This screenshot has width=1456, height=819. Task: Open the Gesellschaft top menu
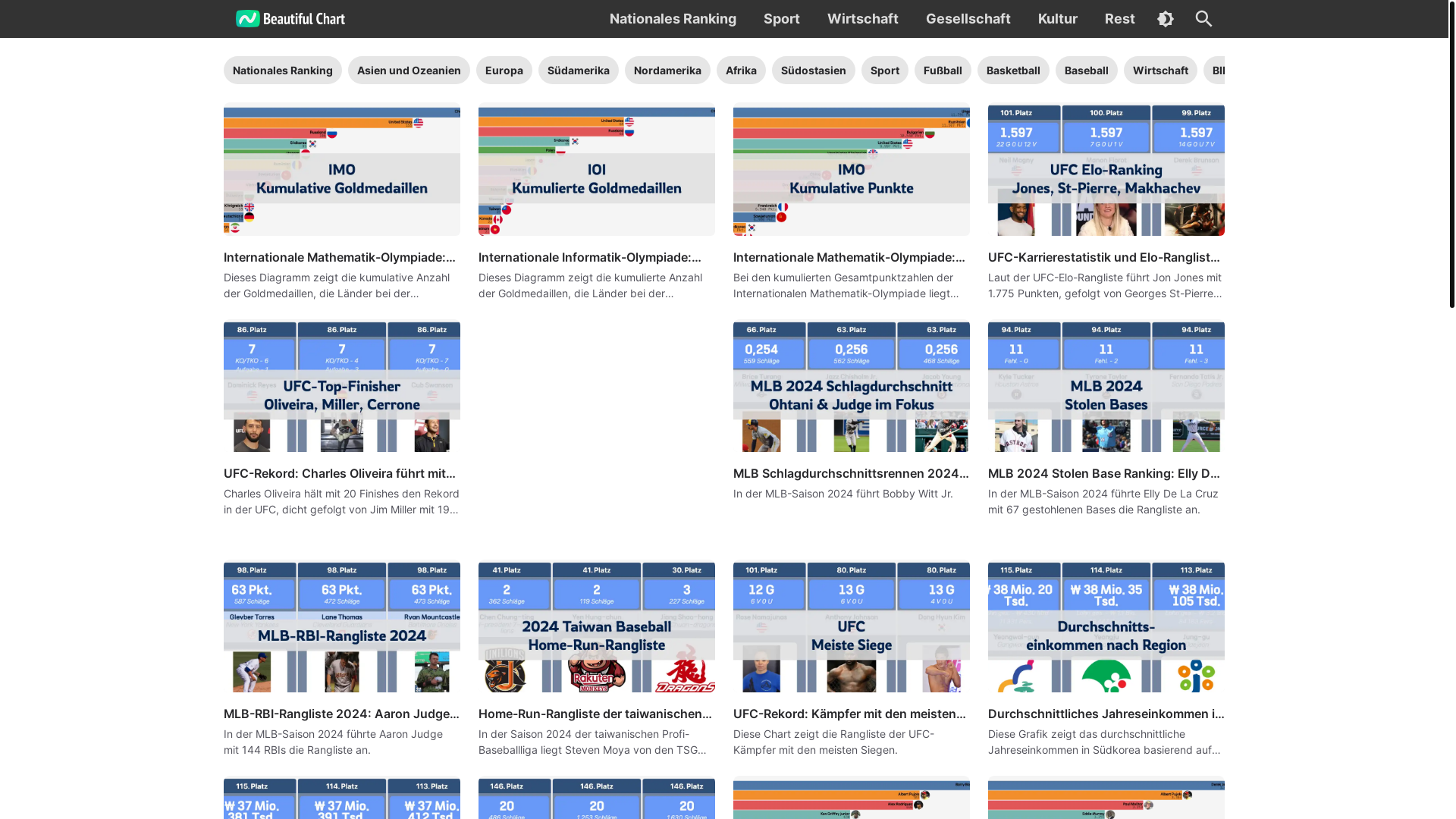[968, 18]
